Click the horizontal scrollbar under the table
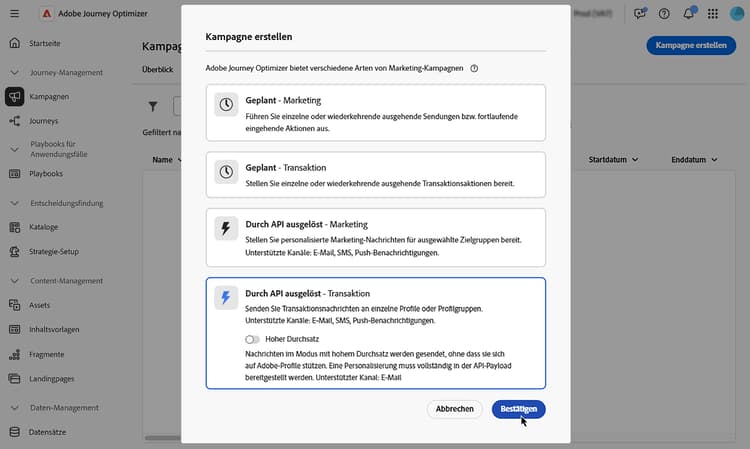Image resolution: width=750 pixels, height=449 pixels. 163,438
